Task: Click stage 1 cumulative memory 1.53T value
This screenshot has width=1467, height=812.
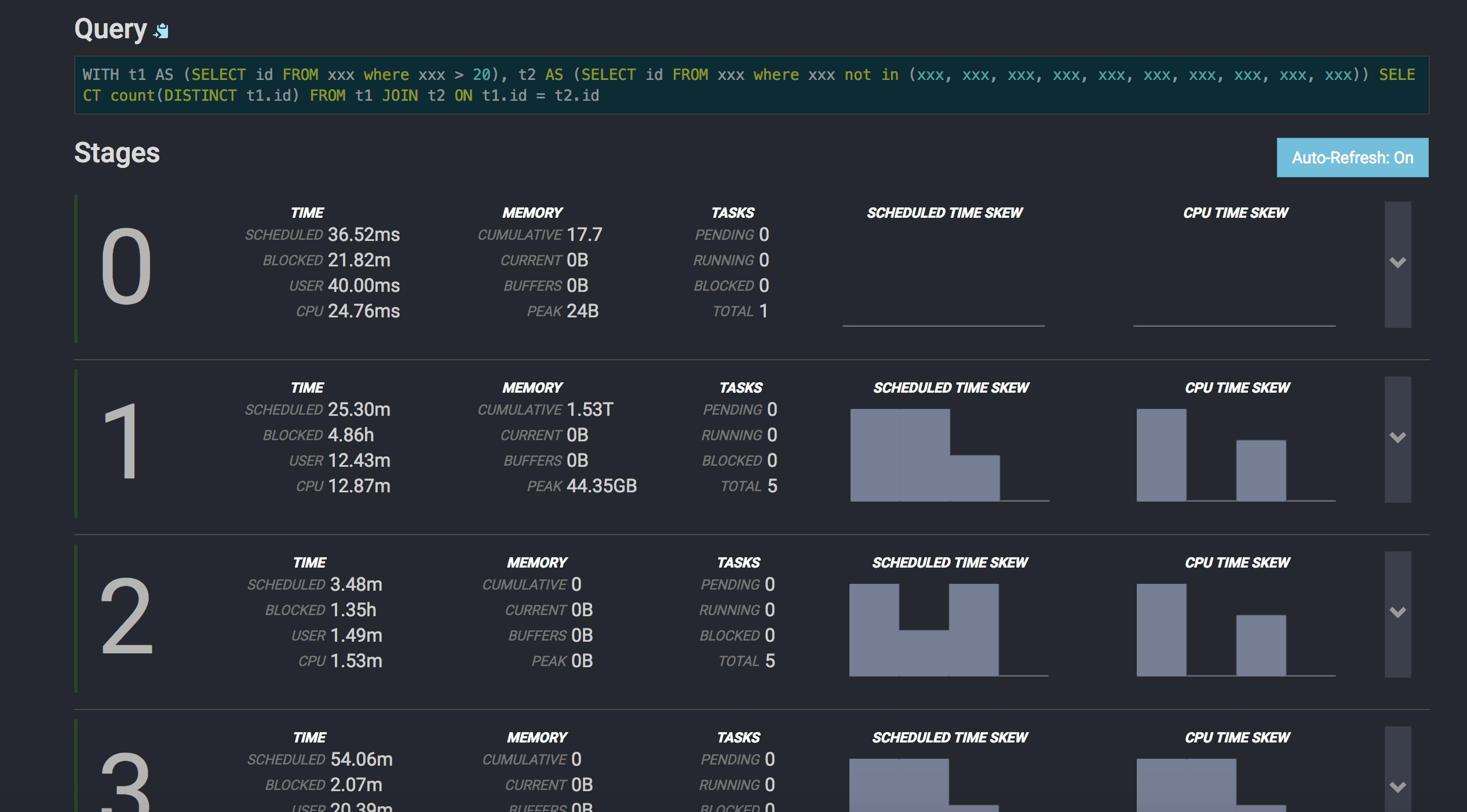Action: tap(589, 409)
